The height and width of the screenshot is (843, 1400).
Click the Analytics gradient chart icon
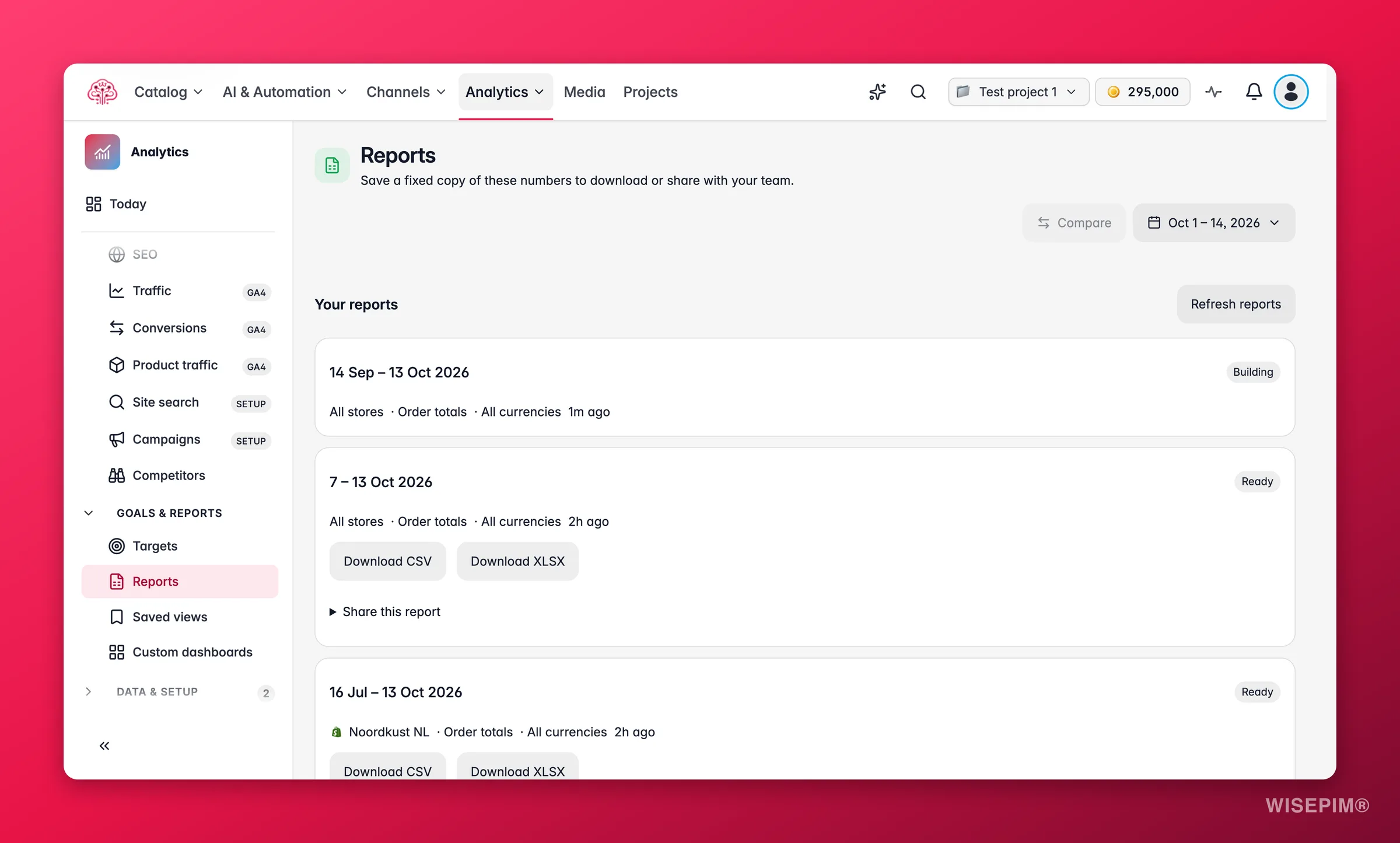(x=102, y=152)
